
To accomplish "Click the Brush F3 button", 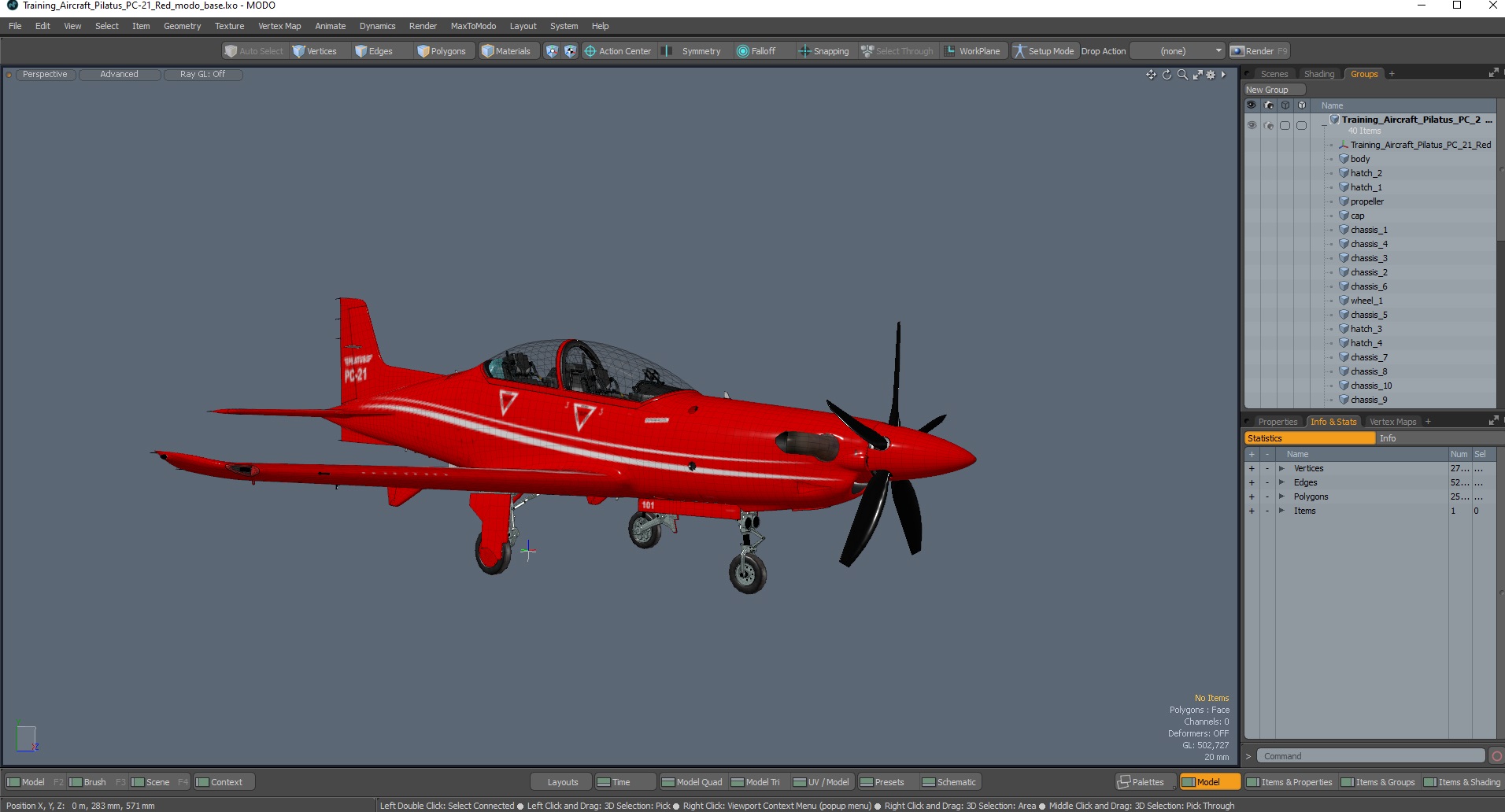I will pyautogui.click(x=96, y=782).
